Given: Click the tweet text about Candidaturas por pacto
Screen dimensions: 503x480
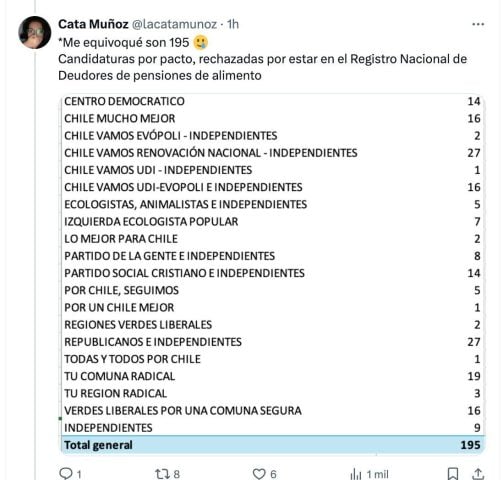Looking at the screenshot, I should tap(262, 67).
